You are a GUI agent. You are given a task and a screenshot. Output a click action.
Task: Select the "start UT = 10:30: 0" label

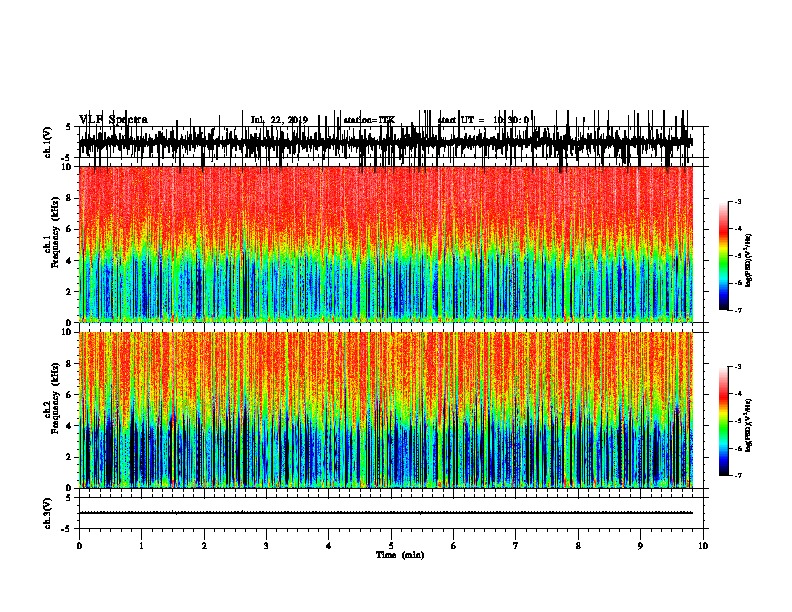tap(483, 120)
